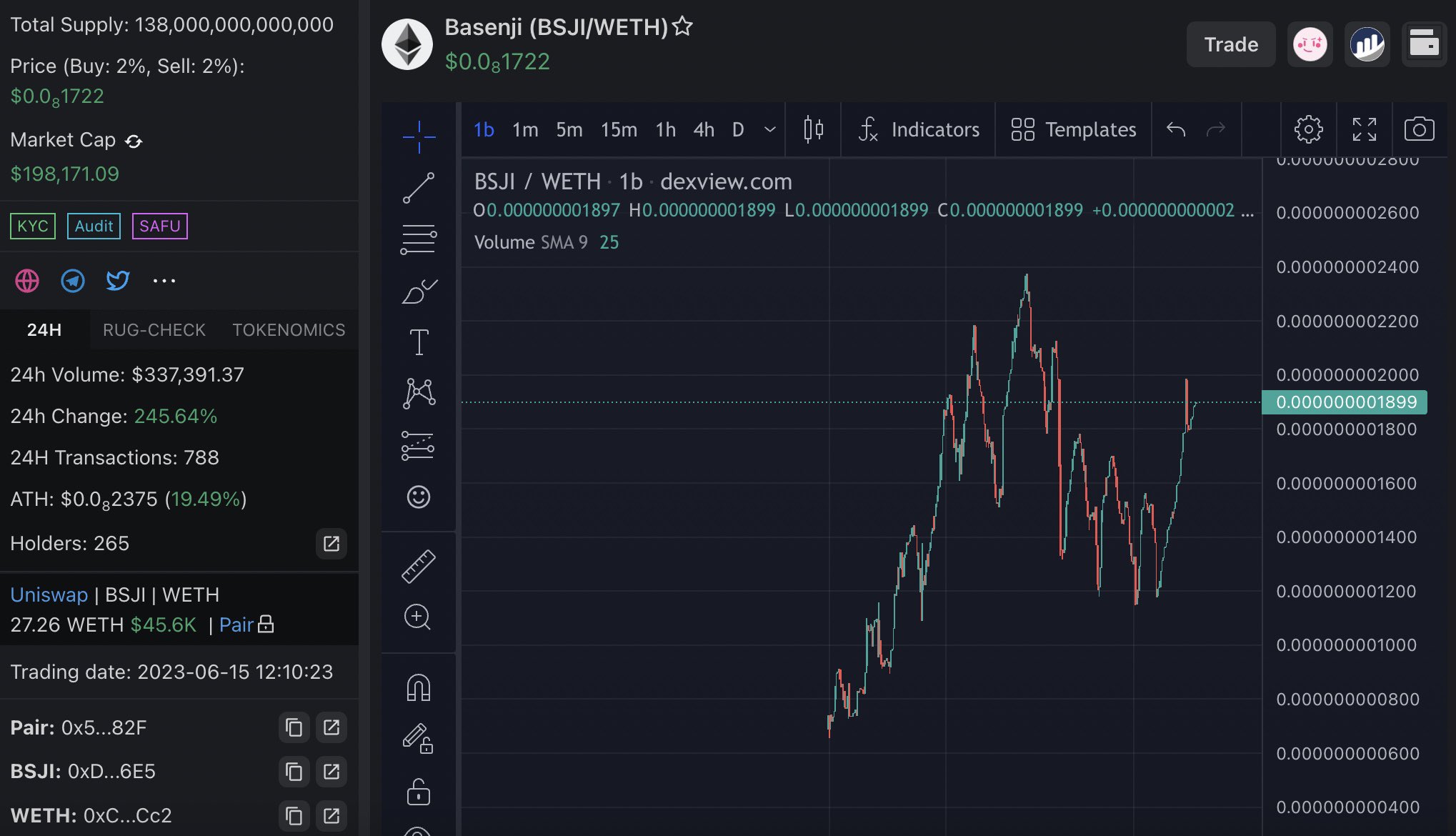Toggle lock all drawing tools

[x=419, y=792]
